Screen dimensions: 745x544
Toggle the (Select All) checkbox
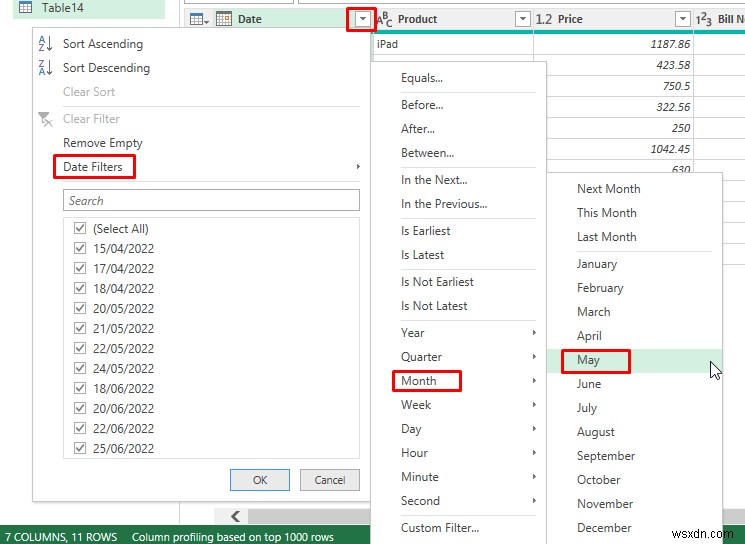[x=80, y=229]
